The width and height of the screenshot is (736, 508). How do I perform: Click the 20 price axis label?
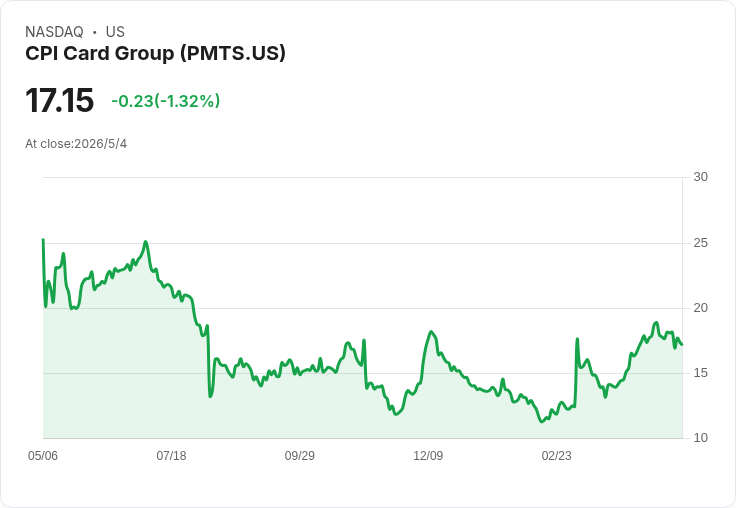[700, 308]
